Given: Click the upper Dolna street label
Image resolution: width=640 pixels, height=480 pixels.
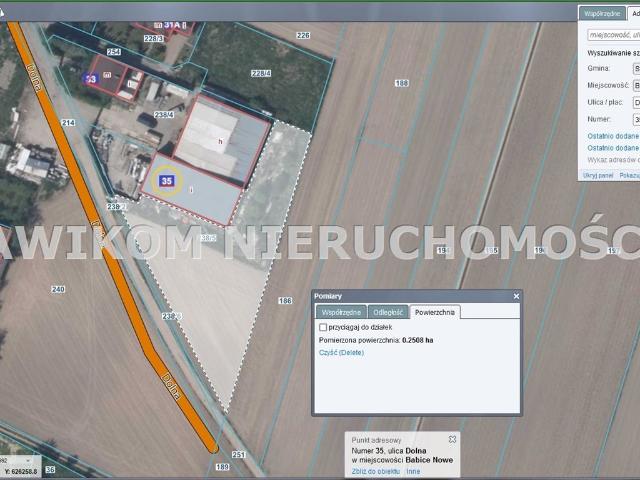Looking at the screenshot, I should tap(34, 78).
